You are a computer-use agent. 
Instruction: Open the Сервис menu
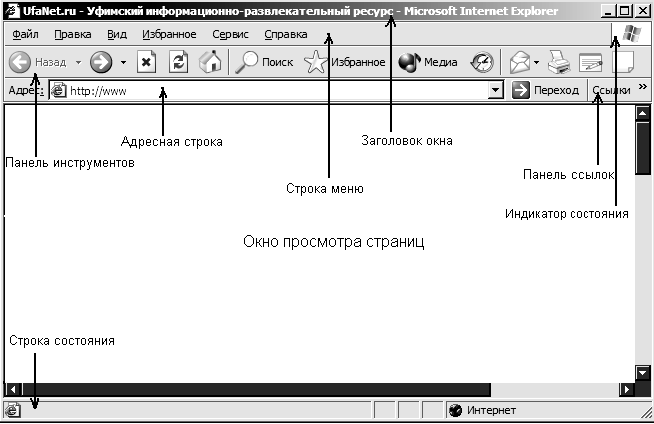[x=230, y=34]
